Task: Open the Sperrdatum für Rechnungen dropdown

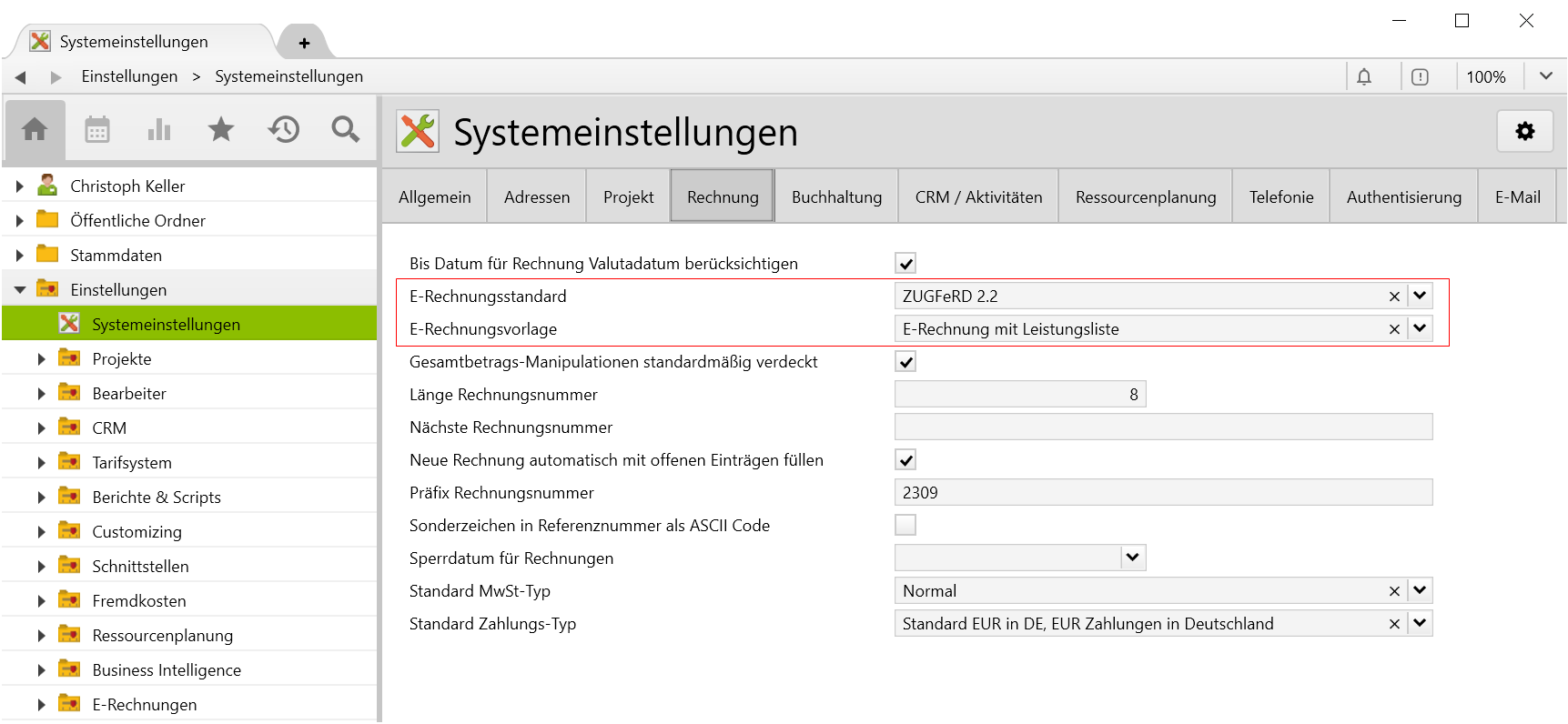Action: (1132, 558)
